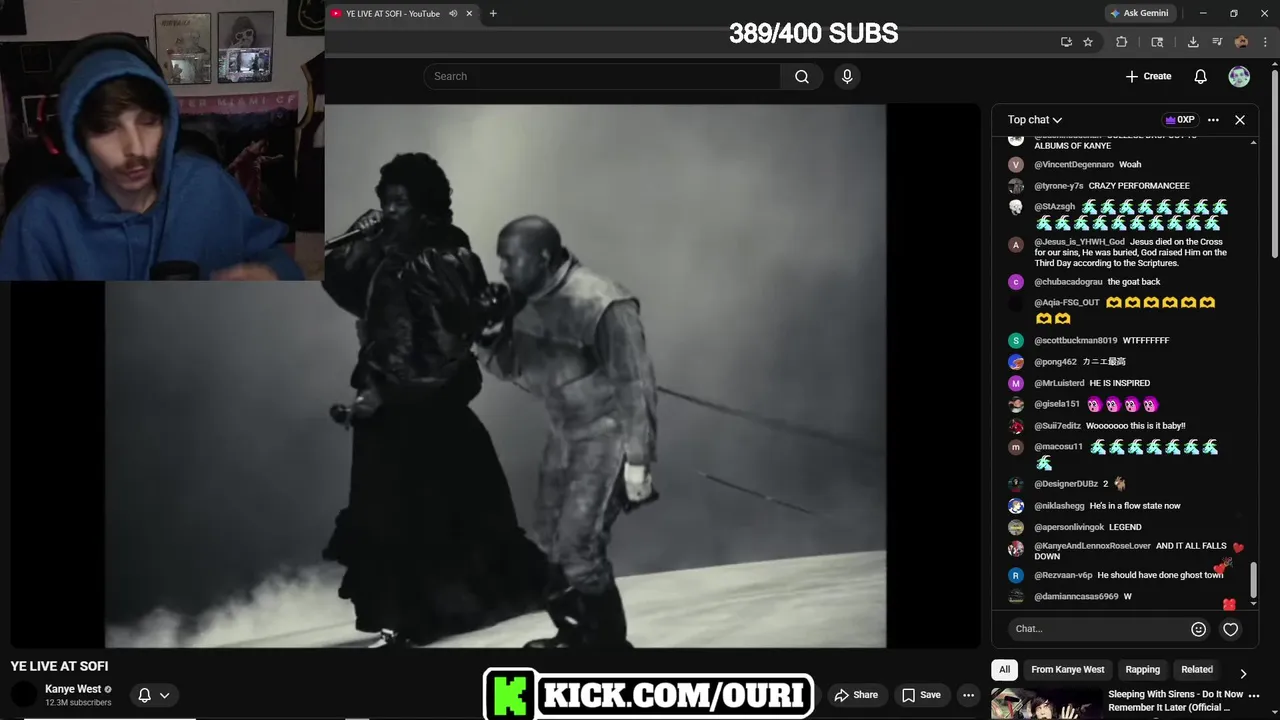Click the YE LIVE AT SOFI video player
This screenshot has height=720, width=1280.
tap(495, 376)
